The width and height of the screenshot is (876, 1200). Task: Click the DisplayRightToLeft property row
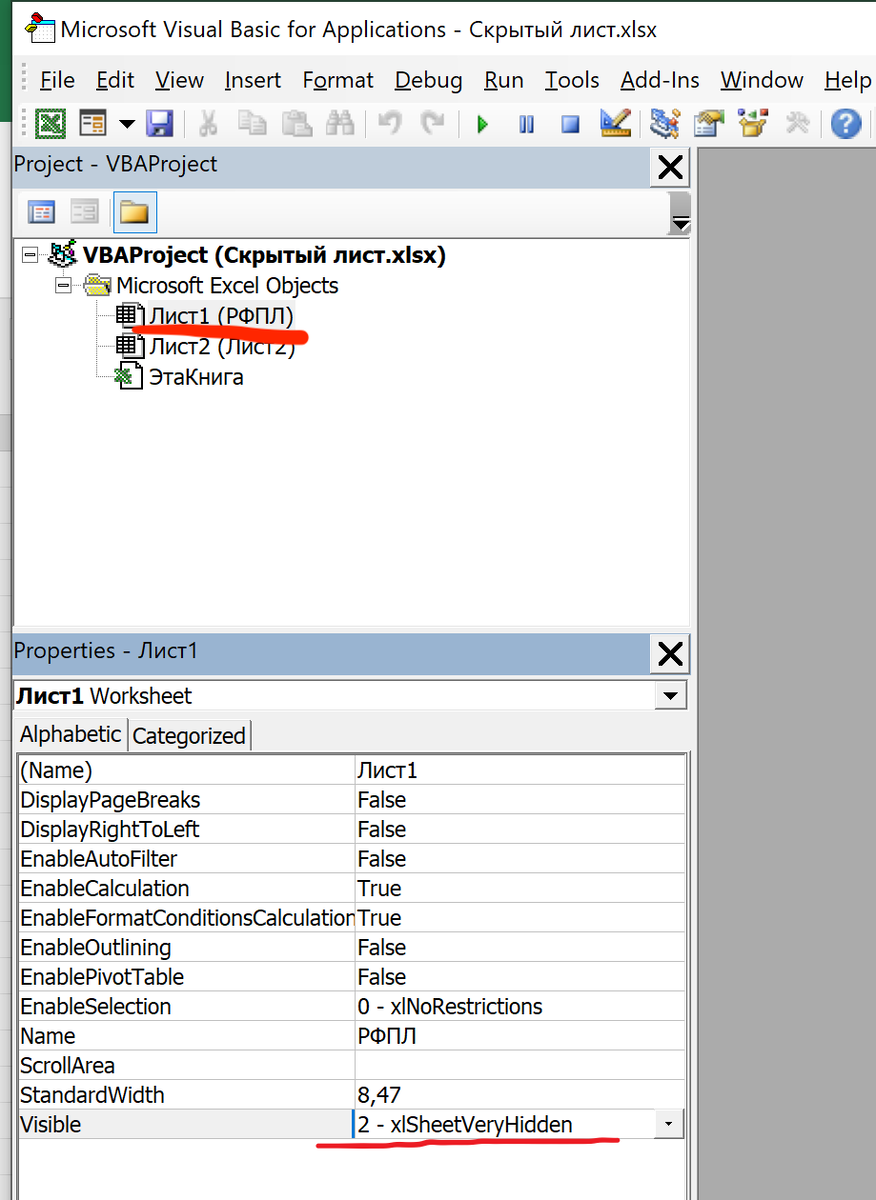coord(351,829)
